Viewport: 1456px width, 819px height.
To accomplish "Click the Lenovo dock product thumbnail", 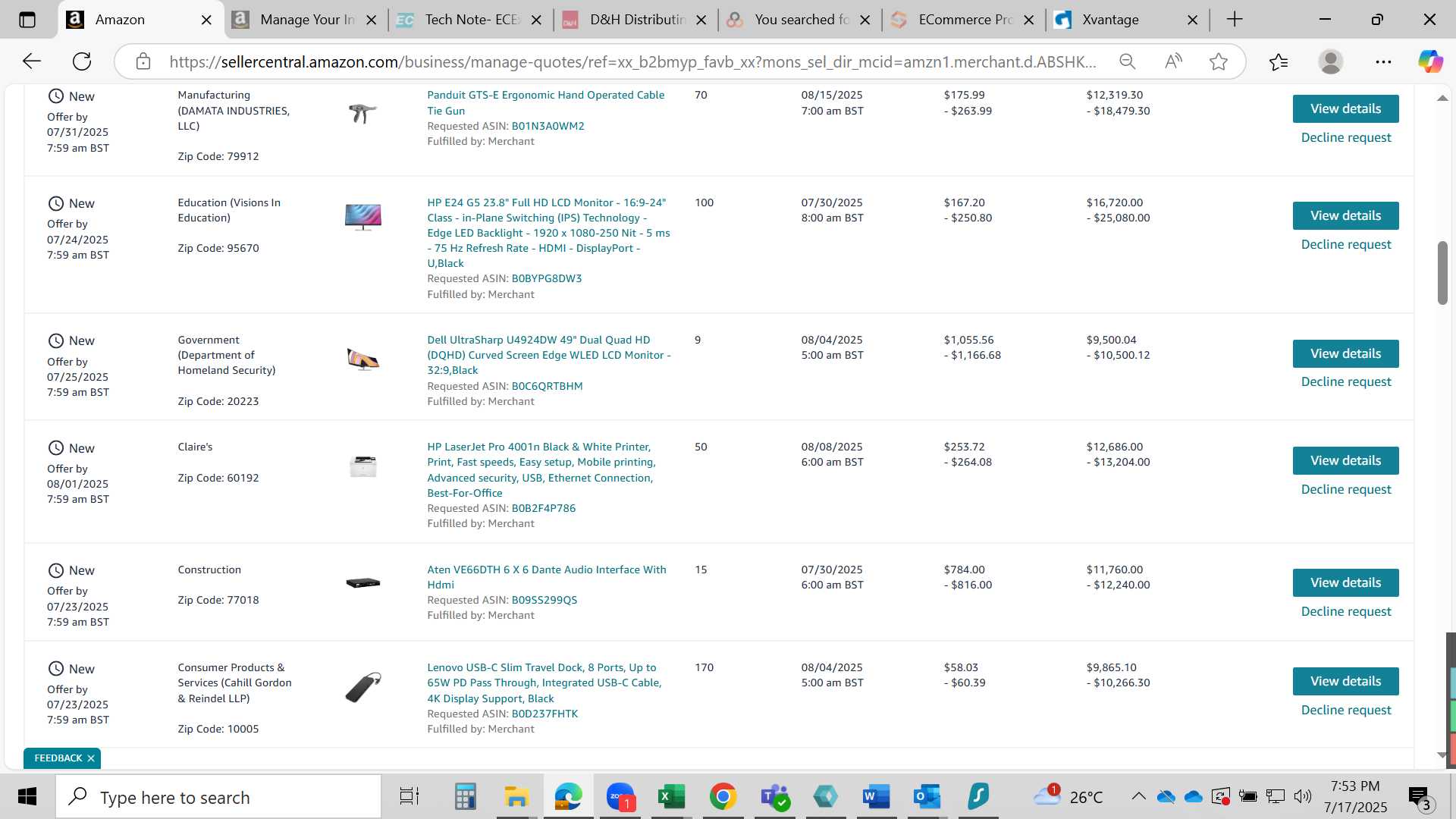I will coord(363,687).
